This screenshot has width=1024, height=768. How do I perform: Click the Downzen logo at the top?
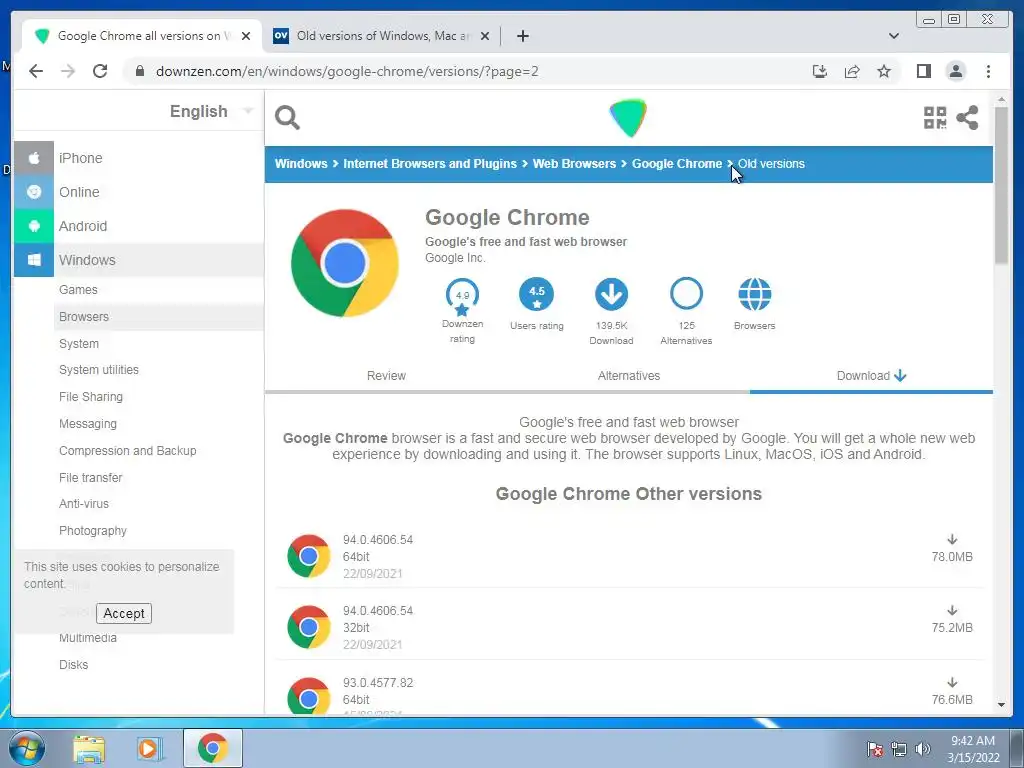628,118
